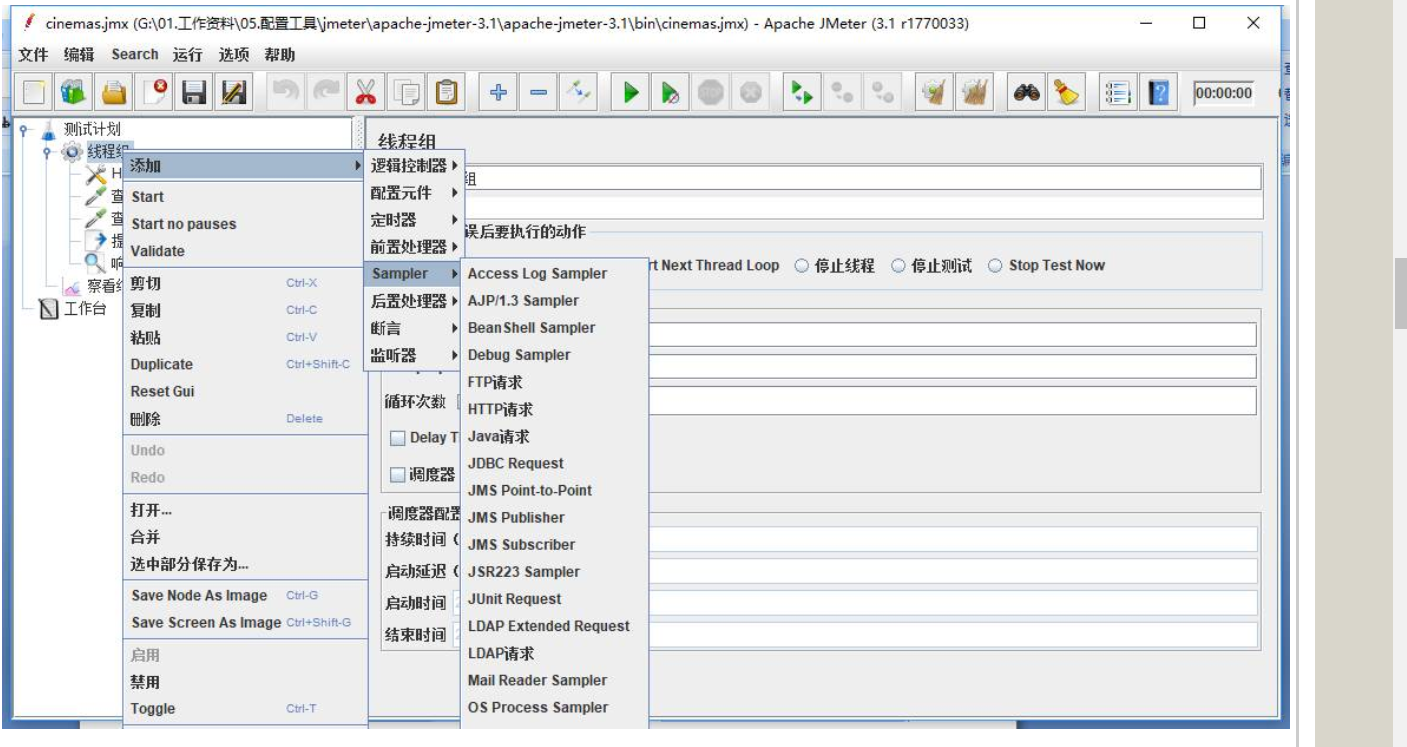Click the Redo toolbar icon
This screenshot has height=747, width=1407.
pos(326,93)
